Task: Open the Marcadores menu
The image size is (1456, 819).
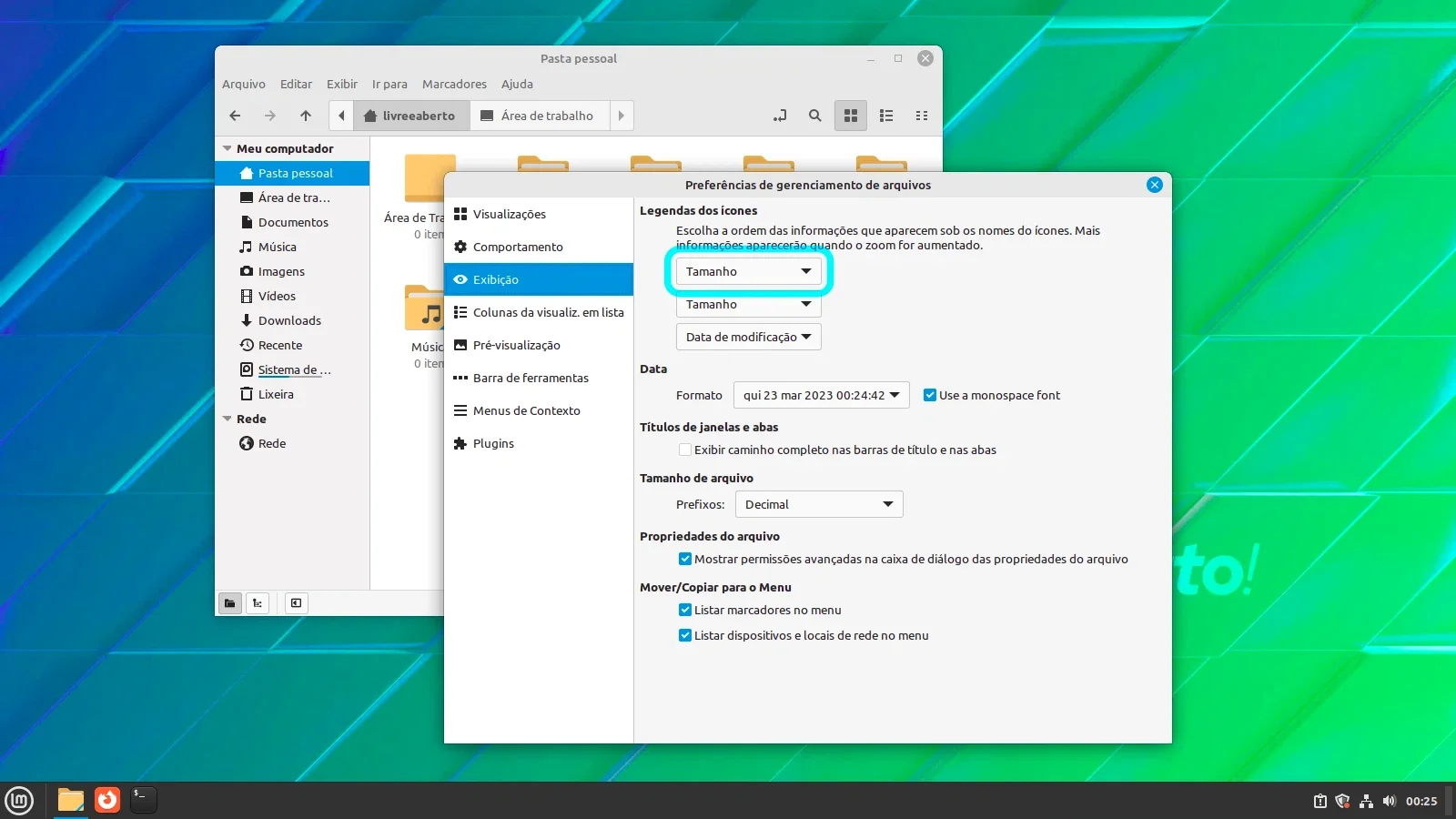Action: point(454,84)
